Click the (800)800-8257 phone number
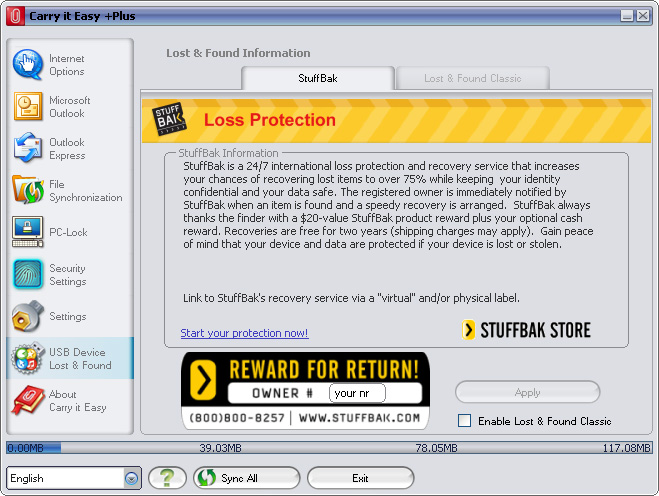 click(x=237, y=418)
